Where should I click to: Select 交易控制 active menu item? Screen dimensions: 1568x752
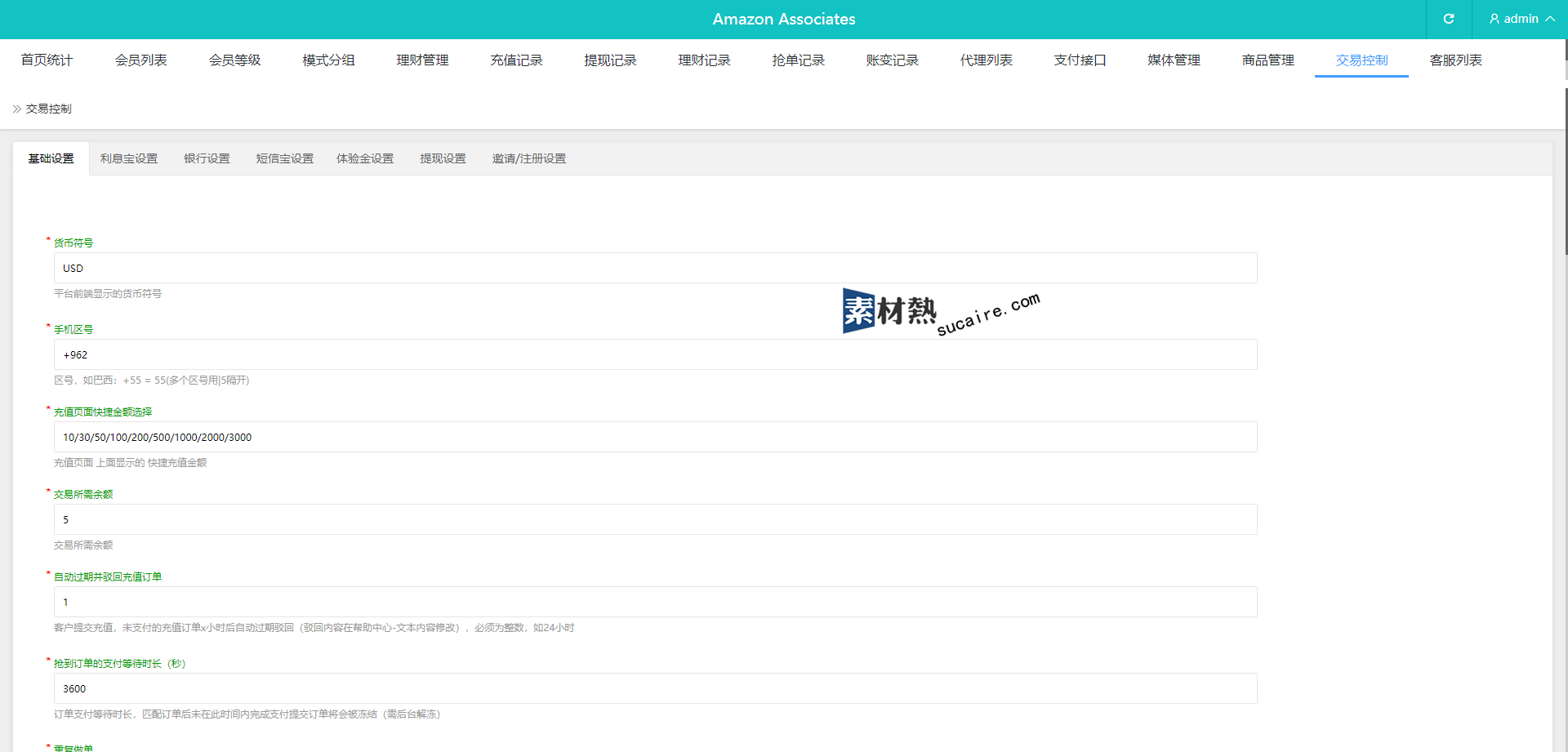pos(1361,60)
